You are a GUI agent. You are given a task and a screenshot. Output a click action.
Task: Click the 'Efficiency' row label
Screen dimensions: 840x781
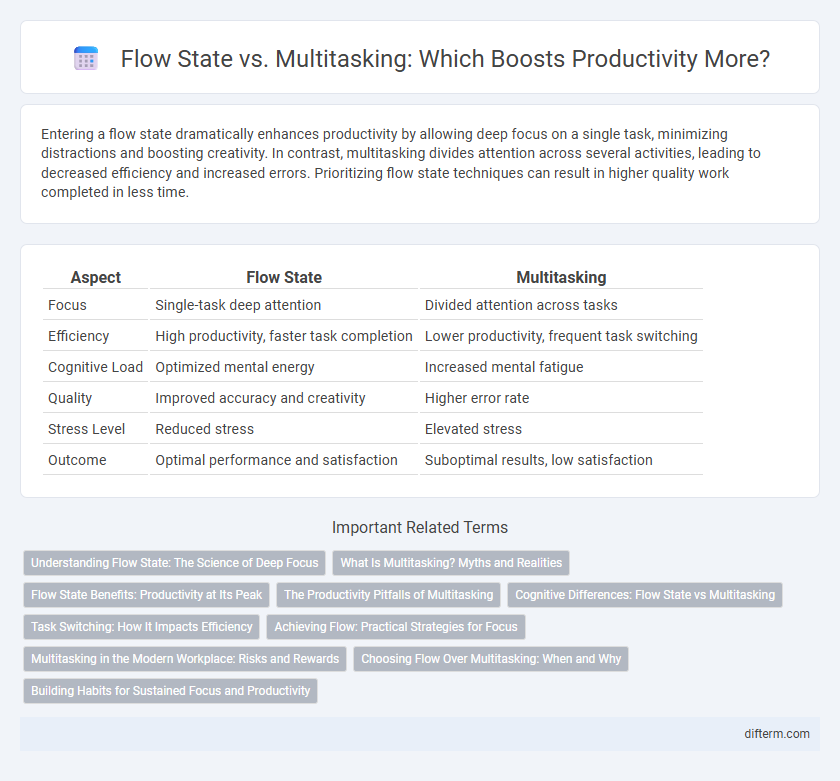tap(78, 336)
